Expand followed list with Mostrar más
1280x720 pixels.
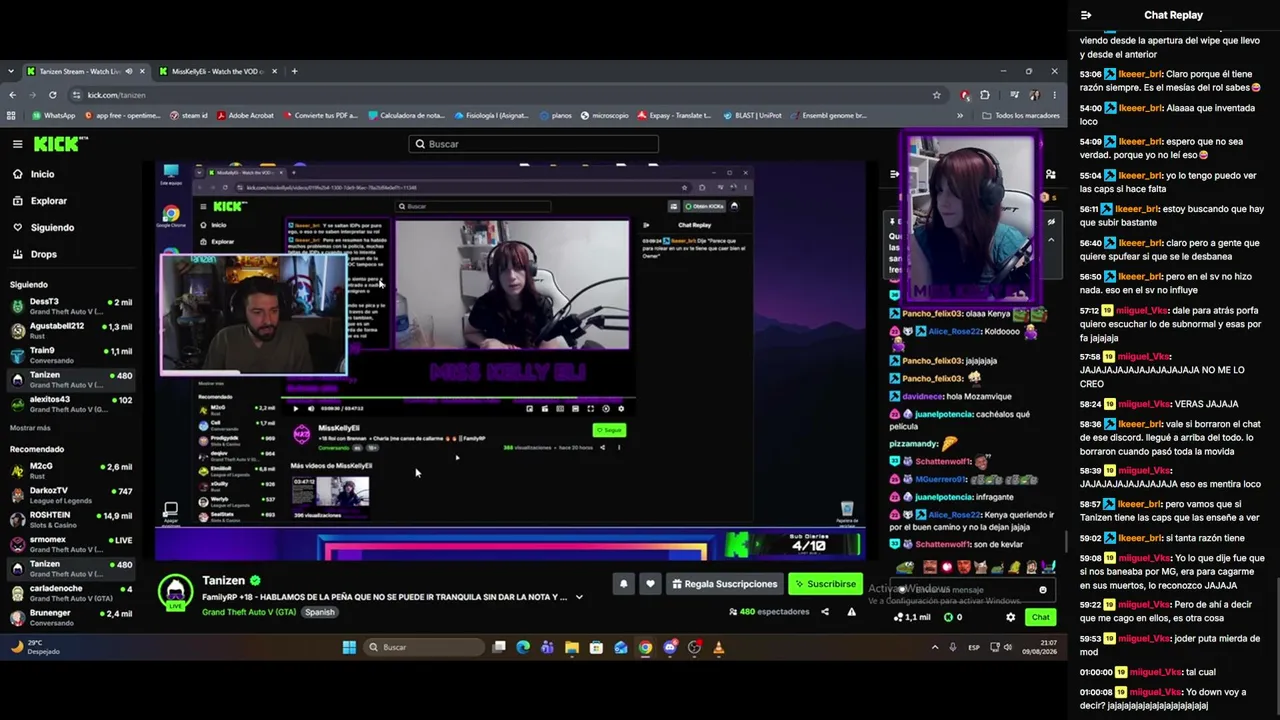pyautogui.click(x=30, y=428)
